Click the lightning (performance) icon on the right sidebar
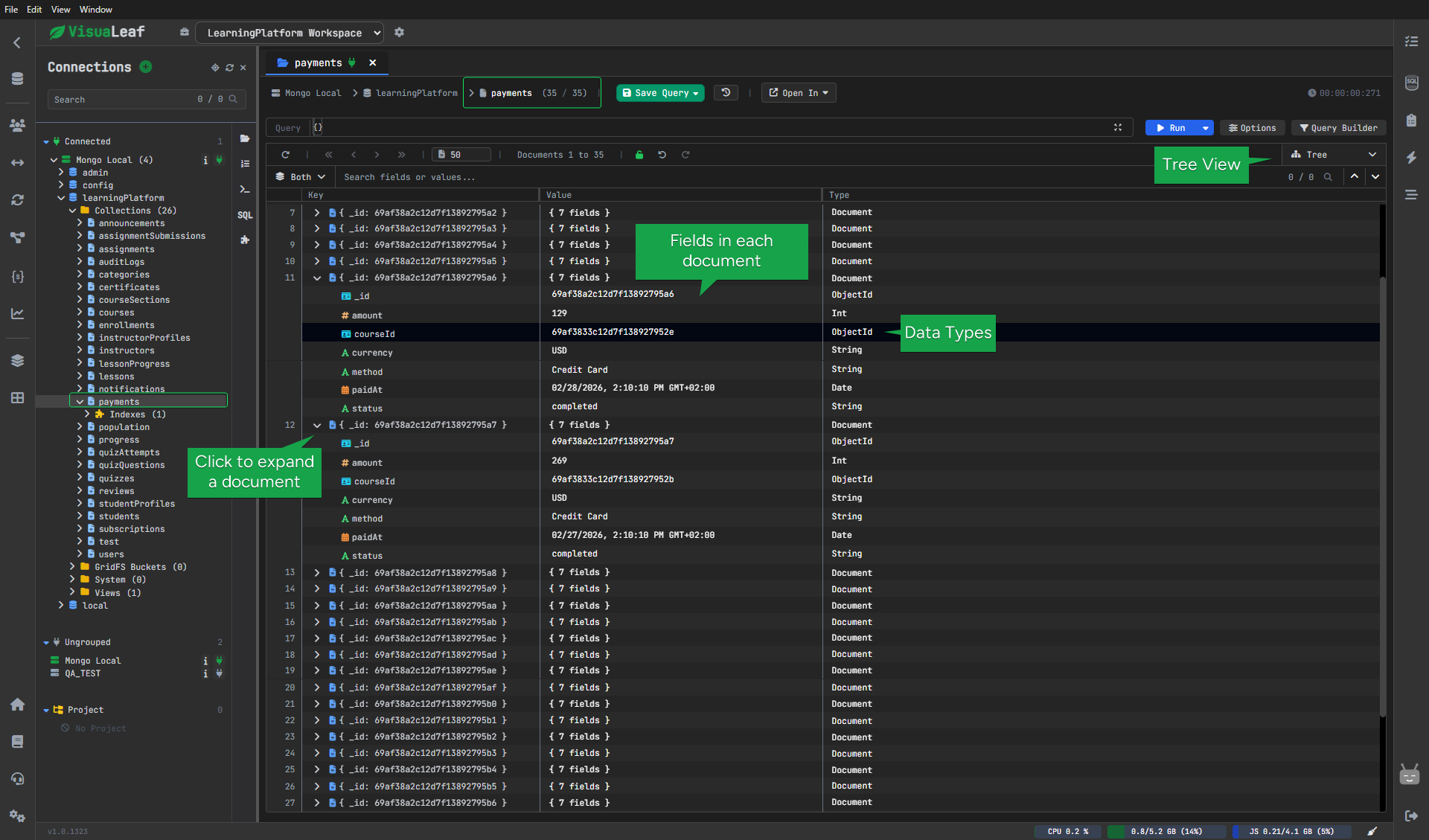This screenshot has width=1429, height=840. (1411, 158)
